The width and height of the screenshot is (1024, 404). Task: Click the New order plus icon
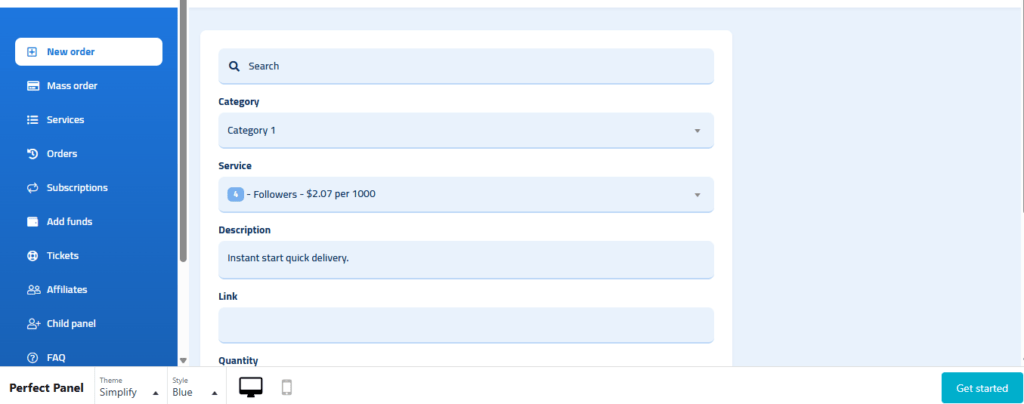[x=32, y=52]
